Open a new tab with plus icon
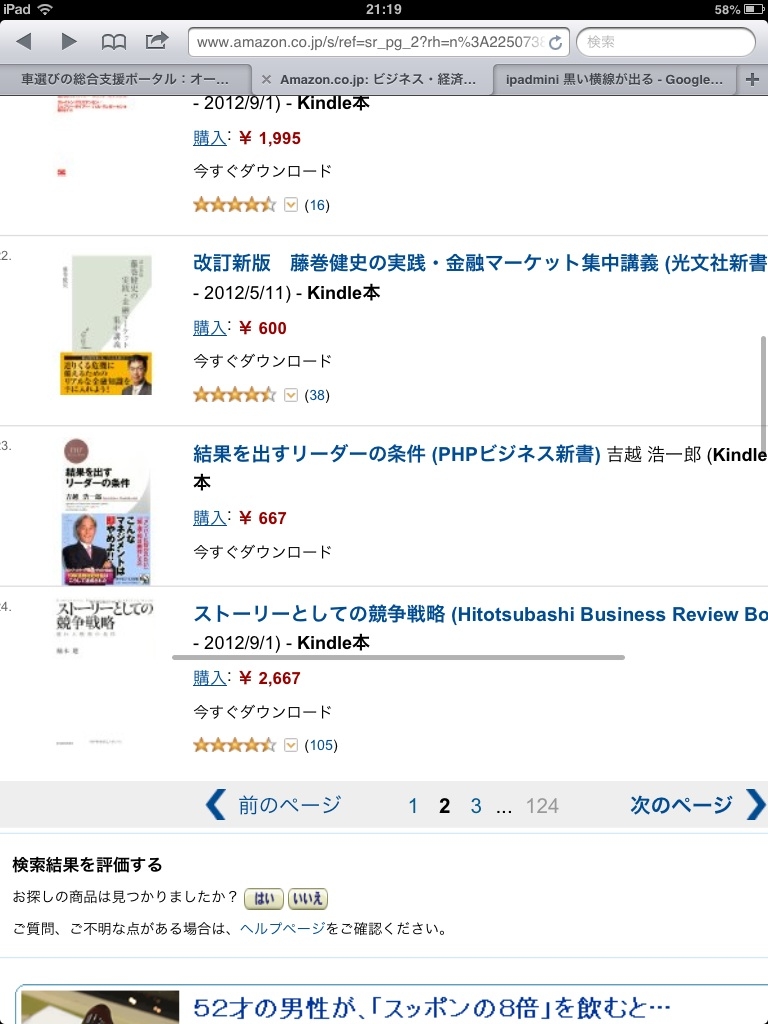Image resolution: width=768 pixels, height=1024 pixels. 753,79
